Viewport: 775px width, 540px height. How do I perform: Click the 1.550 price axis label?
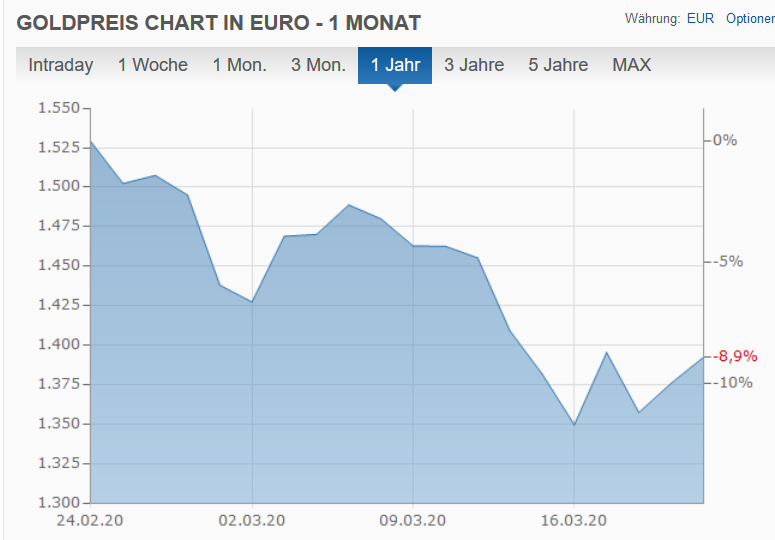pos(57,107)
